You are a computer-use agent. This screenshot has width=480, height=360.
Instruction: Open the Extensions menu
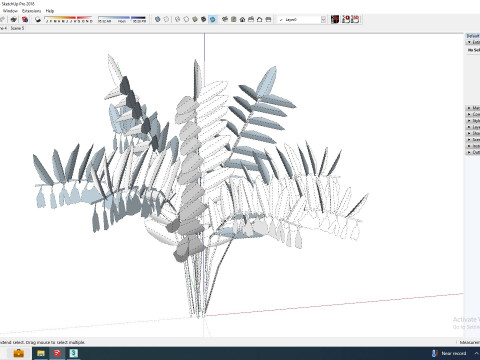click(32, 11)
